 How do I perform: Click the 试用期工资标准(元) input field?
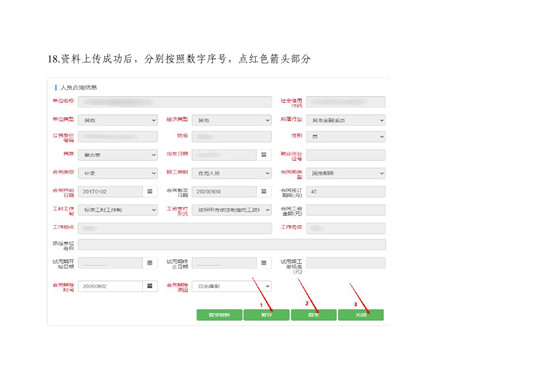[x=346, y=263]
